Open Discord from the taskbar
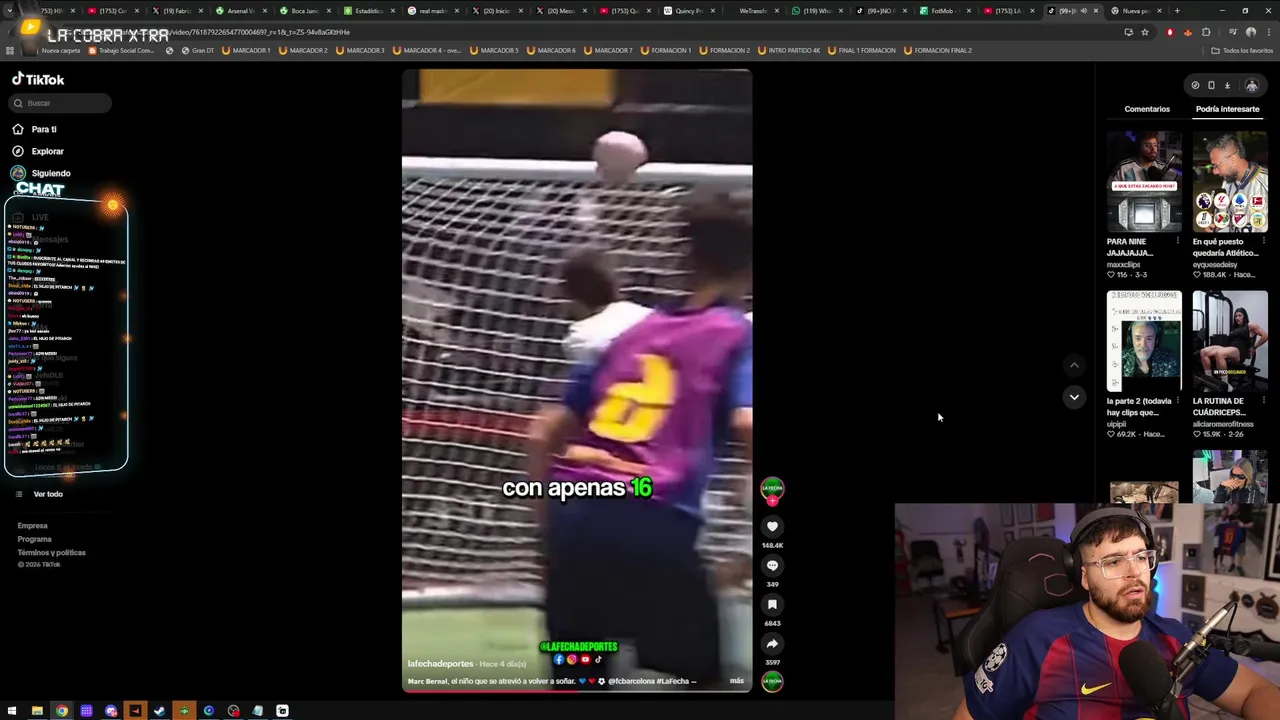Screen dimensions: 1280x720 111,711
